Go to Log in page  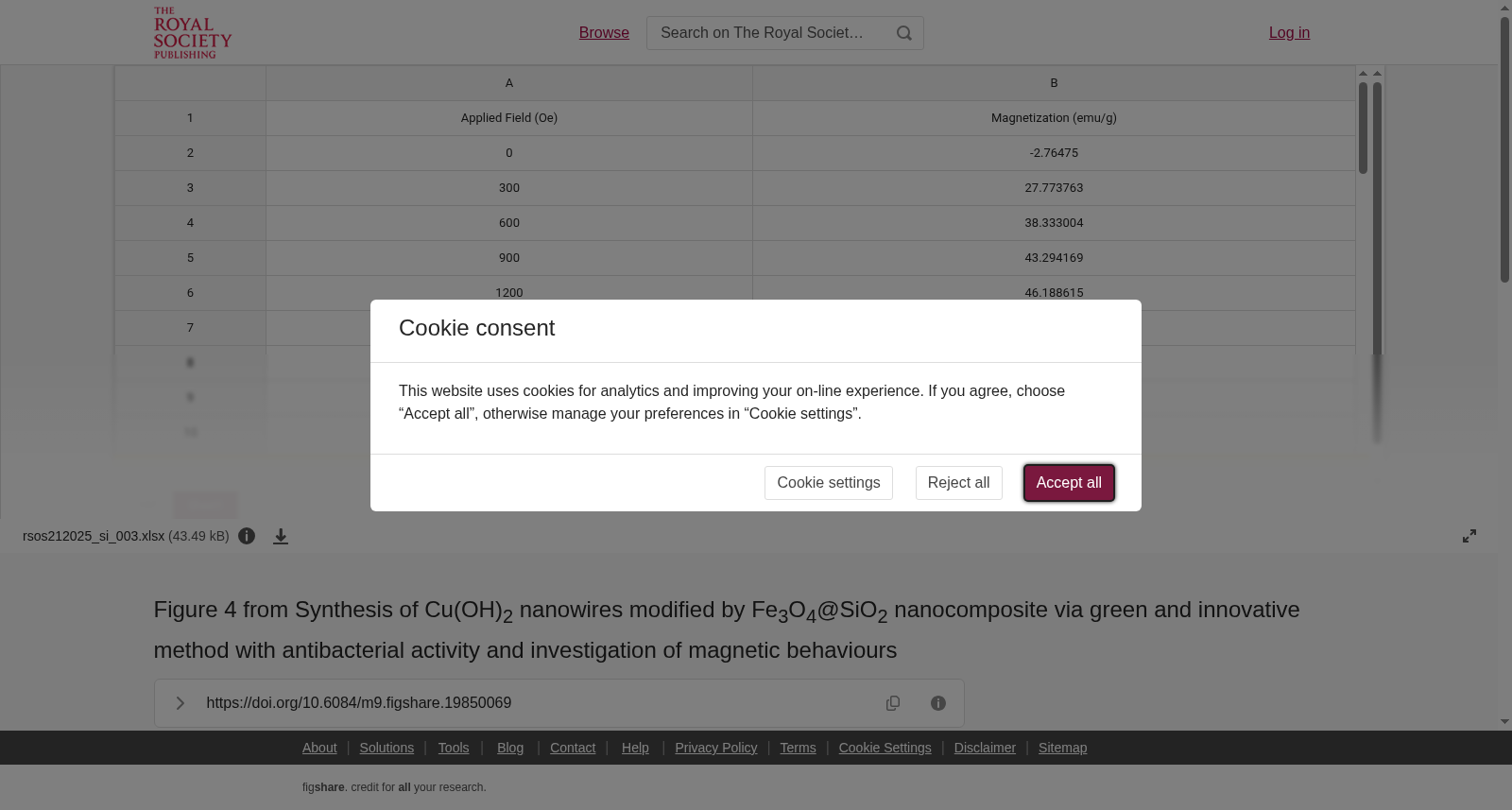point(1289,33)
